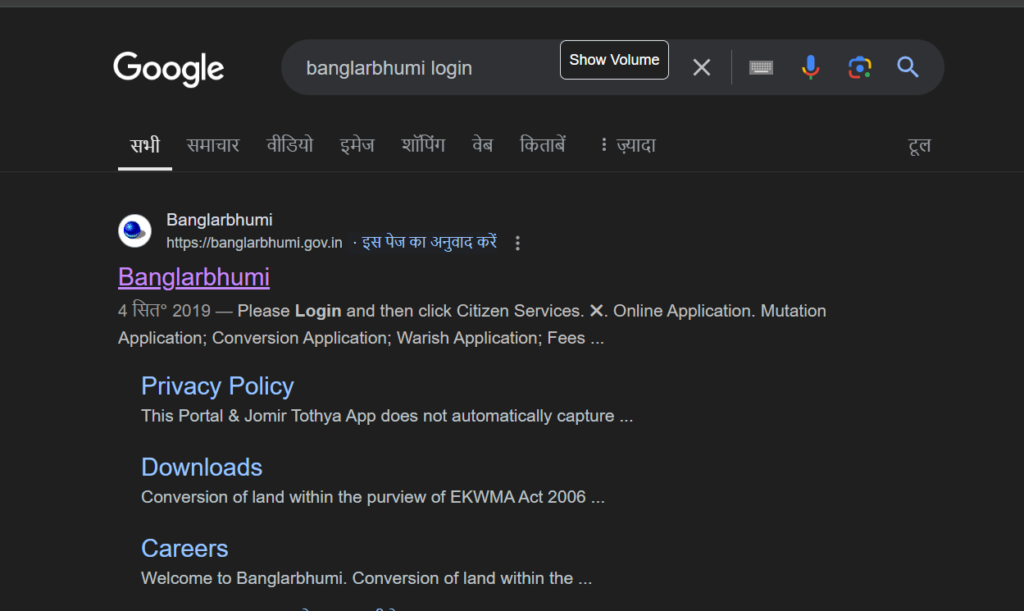Viewport: 1024px width, 611px height.
Task: Click इस पेज का अनुवाद करें translate link
Action: 429,242
